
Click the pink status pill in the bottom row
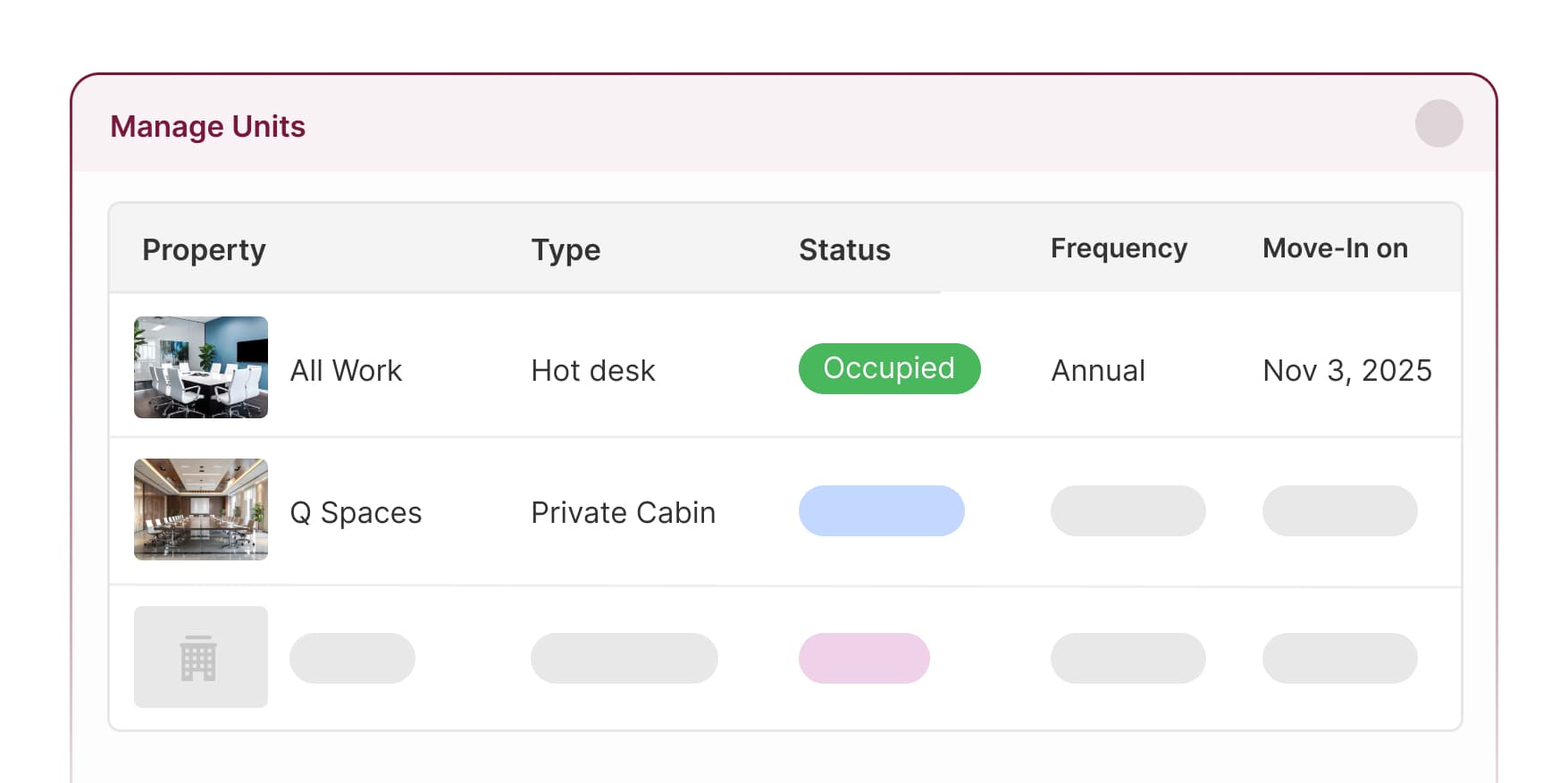[864, 658]
